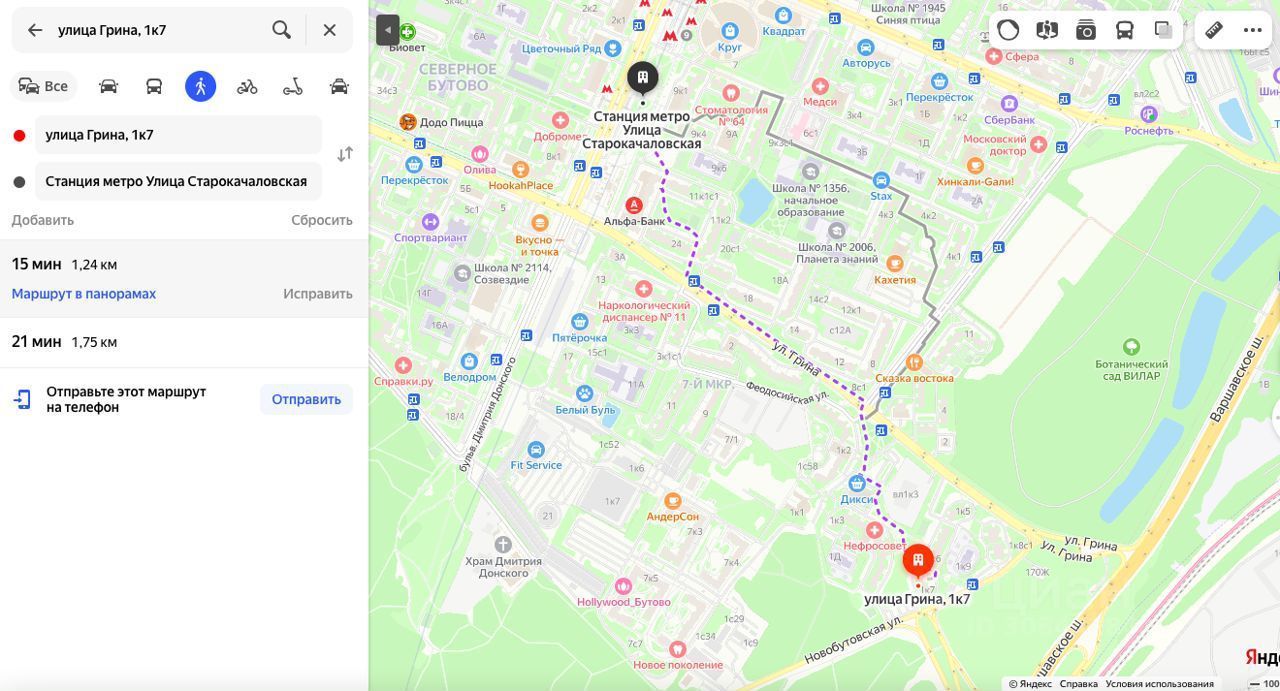
Task: Click the 'Отправить' button
Action: tap(306, 399)
